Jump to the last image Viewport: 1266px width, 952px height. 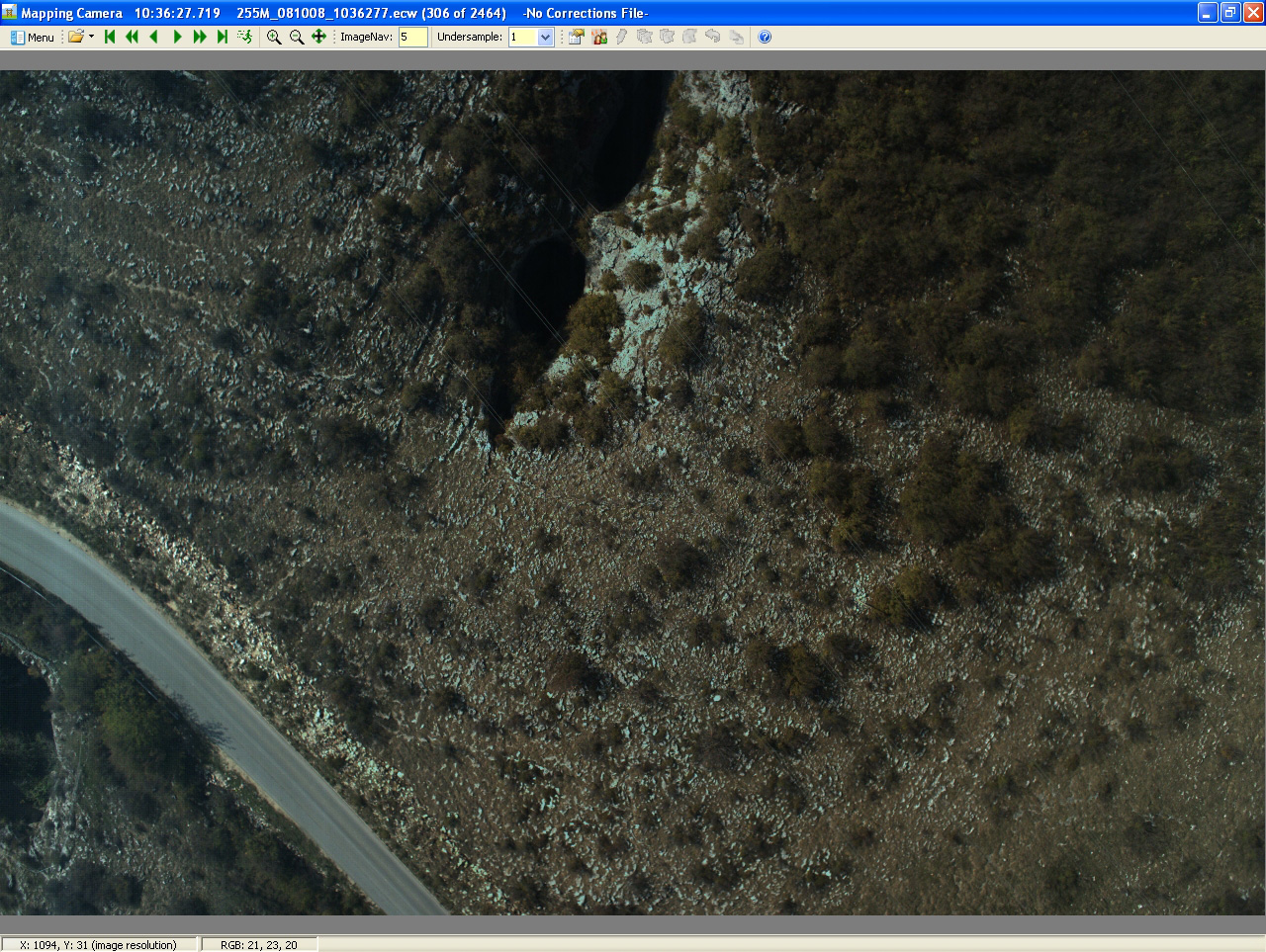pos(222,37)
